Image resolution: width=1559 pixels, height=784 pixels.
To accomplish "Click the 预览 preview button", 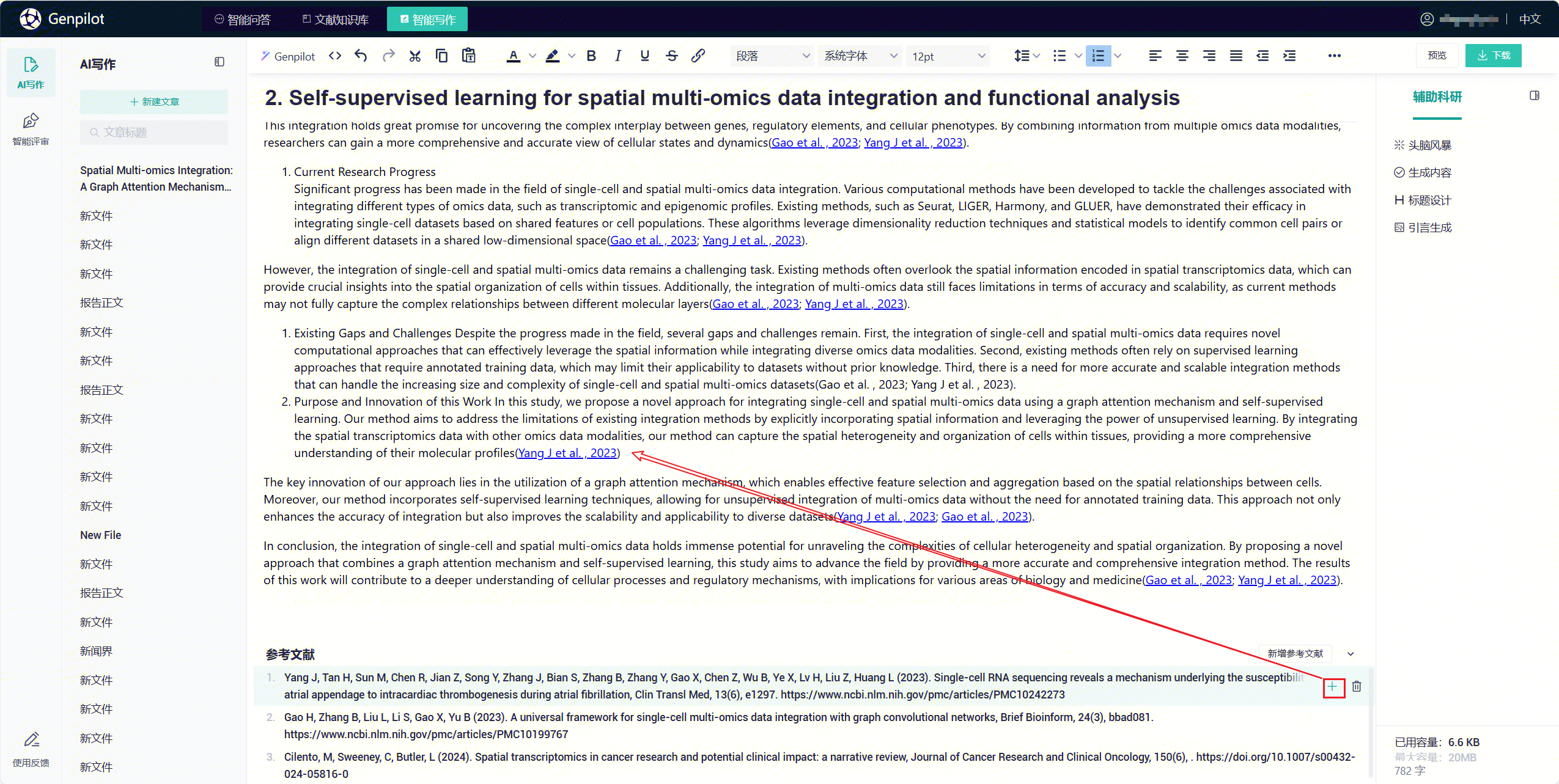I will [x=1437, y=56].
